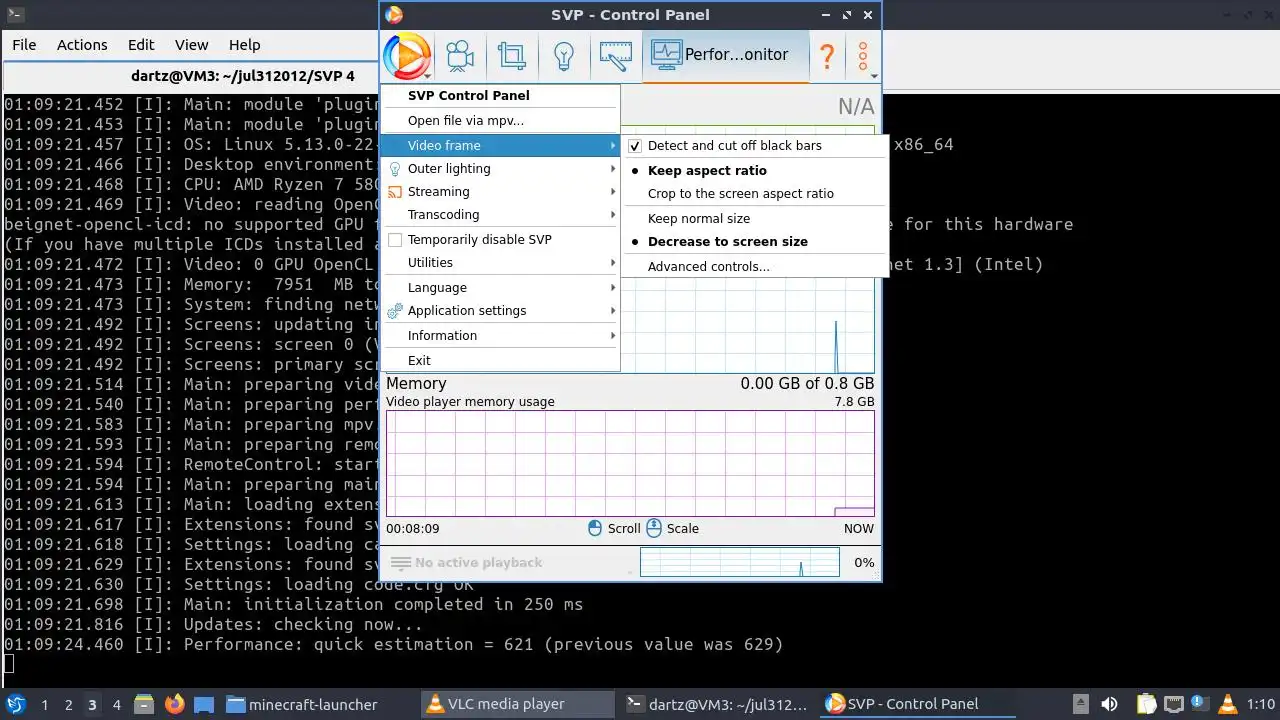Toggle Temporarily disable SVP checkbox
Viewport: 1280px width, 720px height.
click(x=395, y=239)
